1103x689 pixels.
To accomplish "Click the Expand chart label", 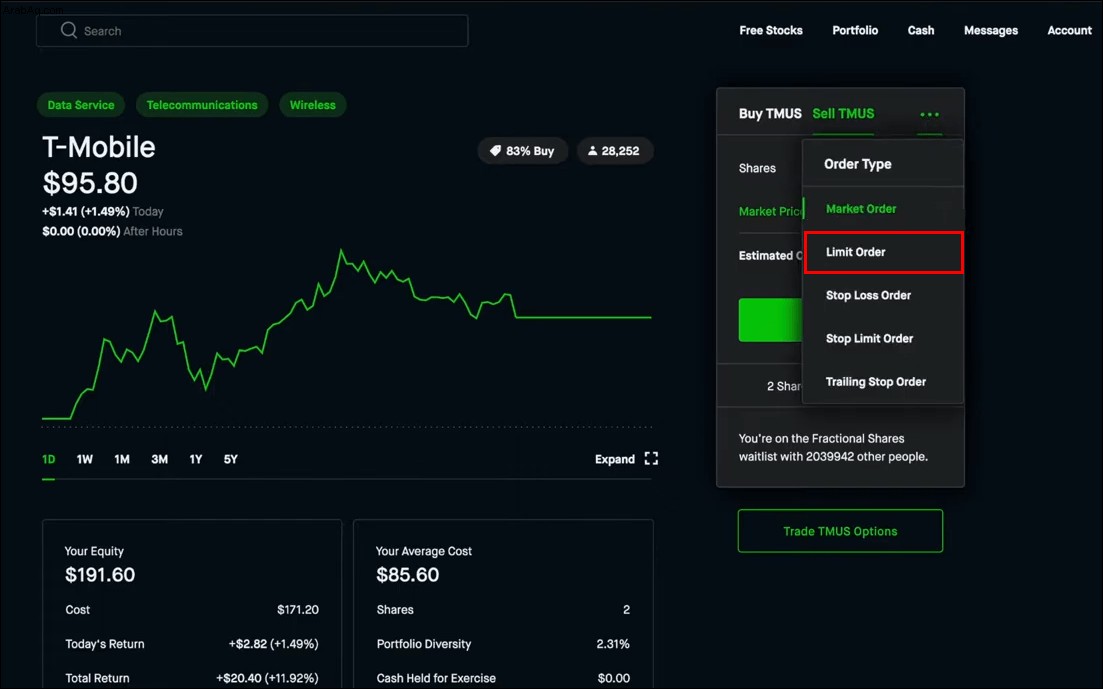I will point(615,460).
